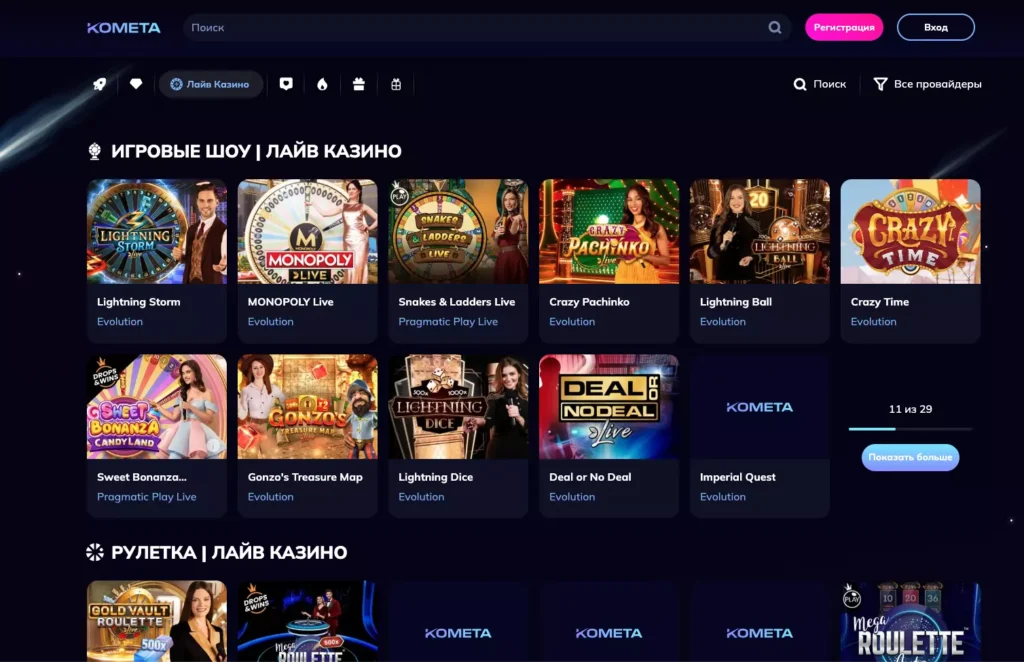This screenshot has height=662, width=1024.
Task: Open the Crazy Time game thumbnail
Action: (910, 232)
